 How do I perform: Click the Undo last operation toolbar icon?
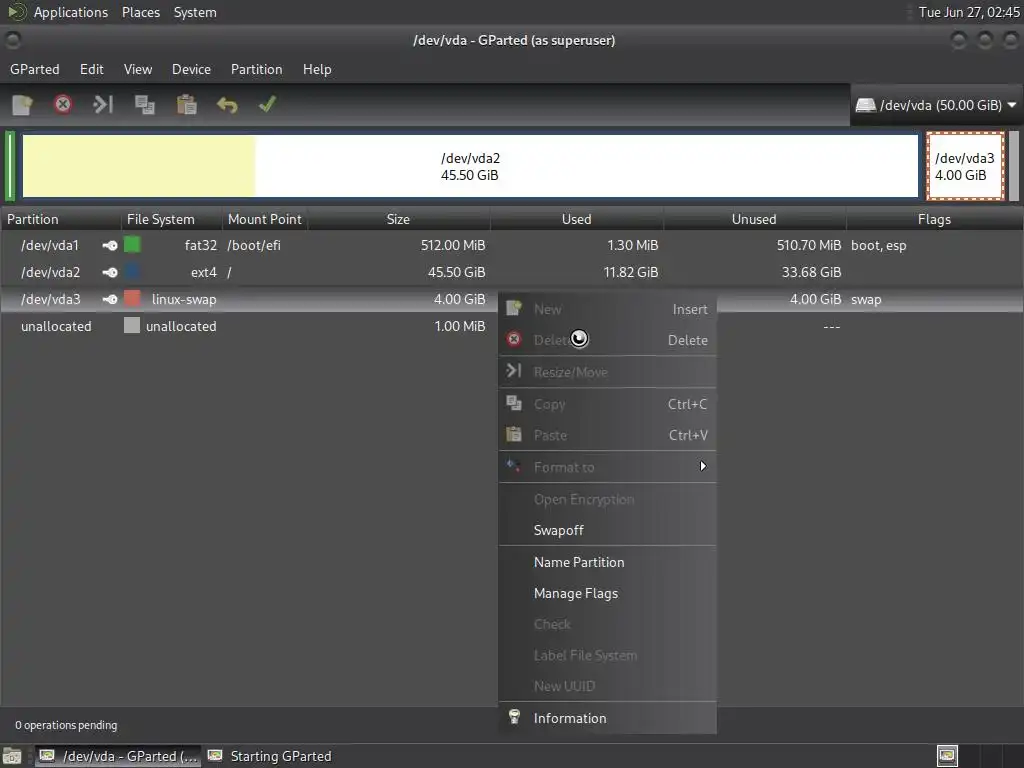227,104
